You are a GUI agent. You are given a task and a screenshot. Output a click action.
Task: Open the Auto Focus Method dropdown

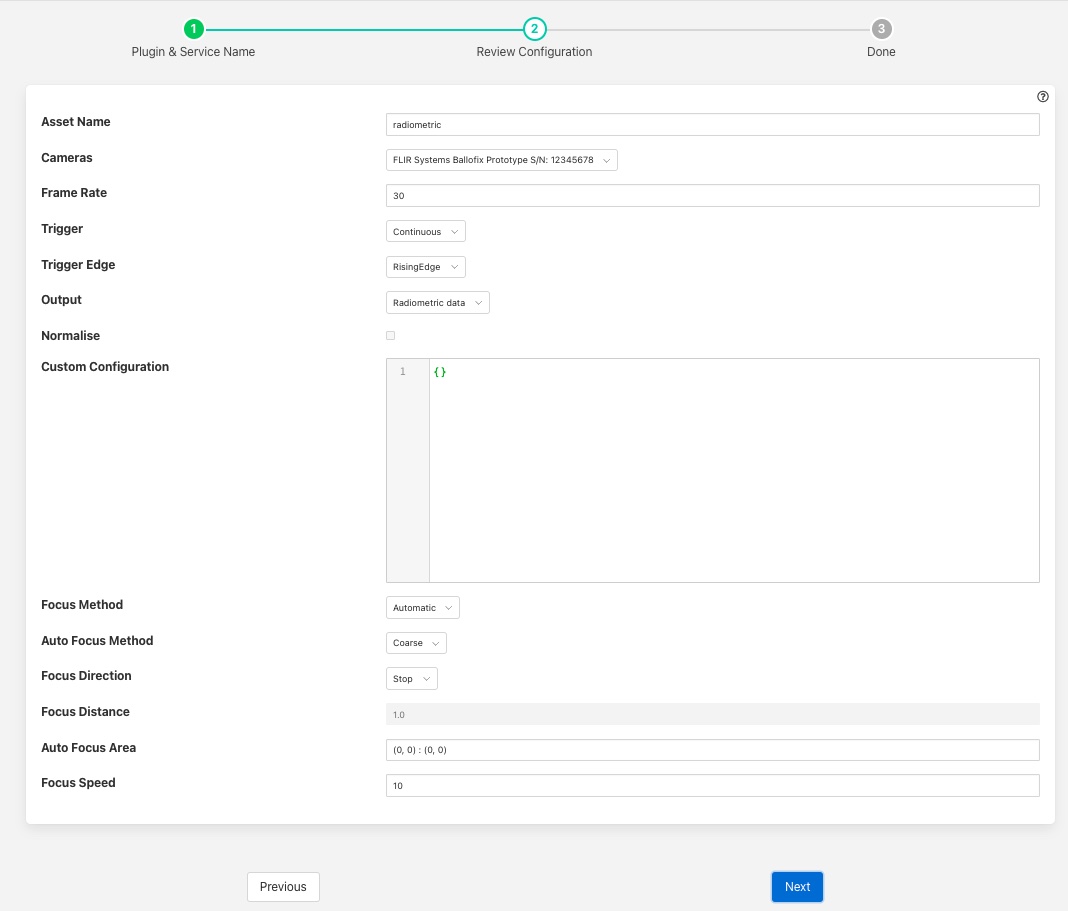pyautogui.click(x=416, y=643)
